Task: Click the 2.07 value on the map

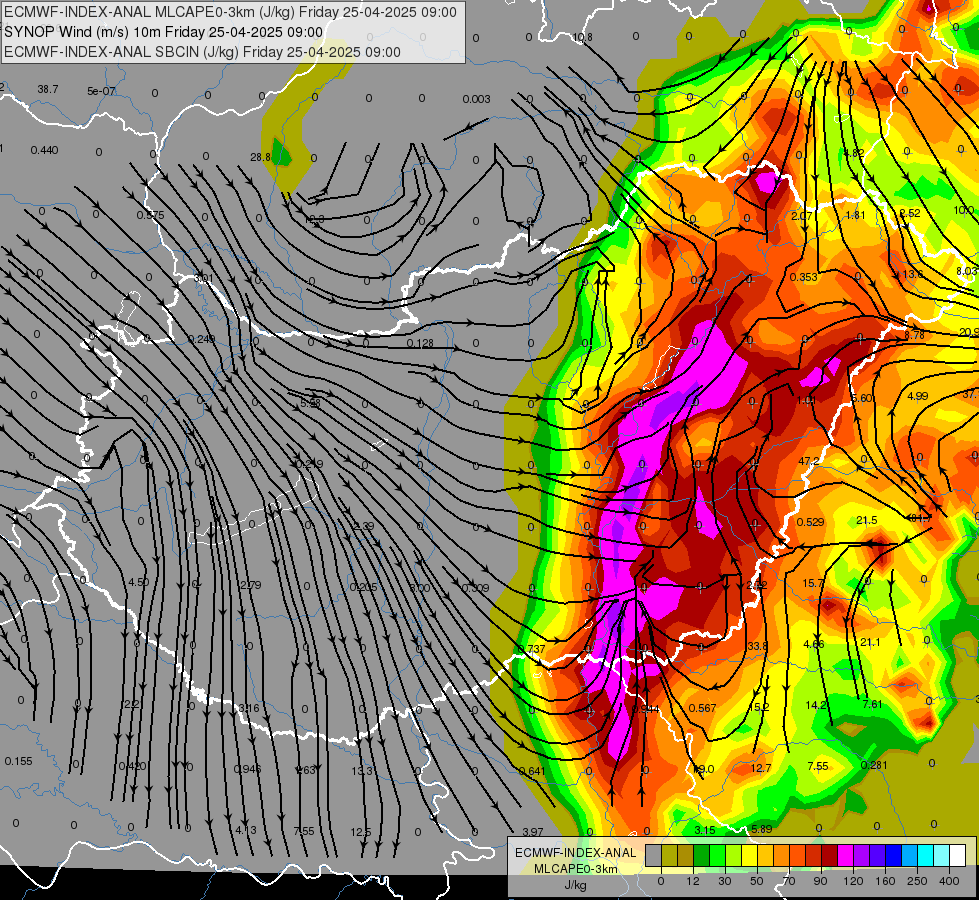Action: [802, 215]
